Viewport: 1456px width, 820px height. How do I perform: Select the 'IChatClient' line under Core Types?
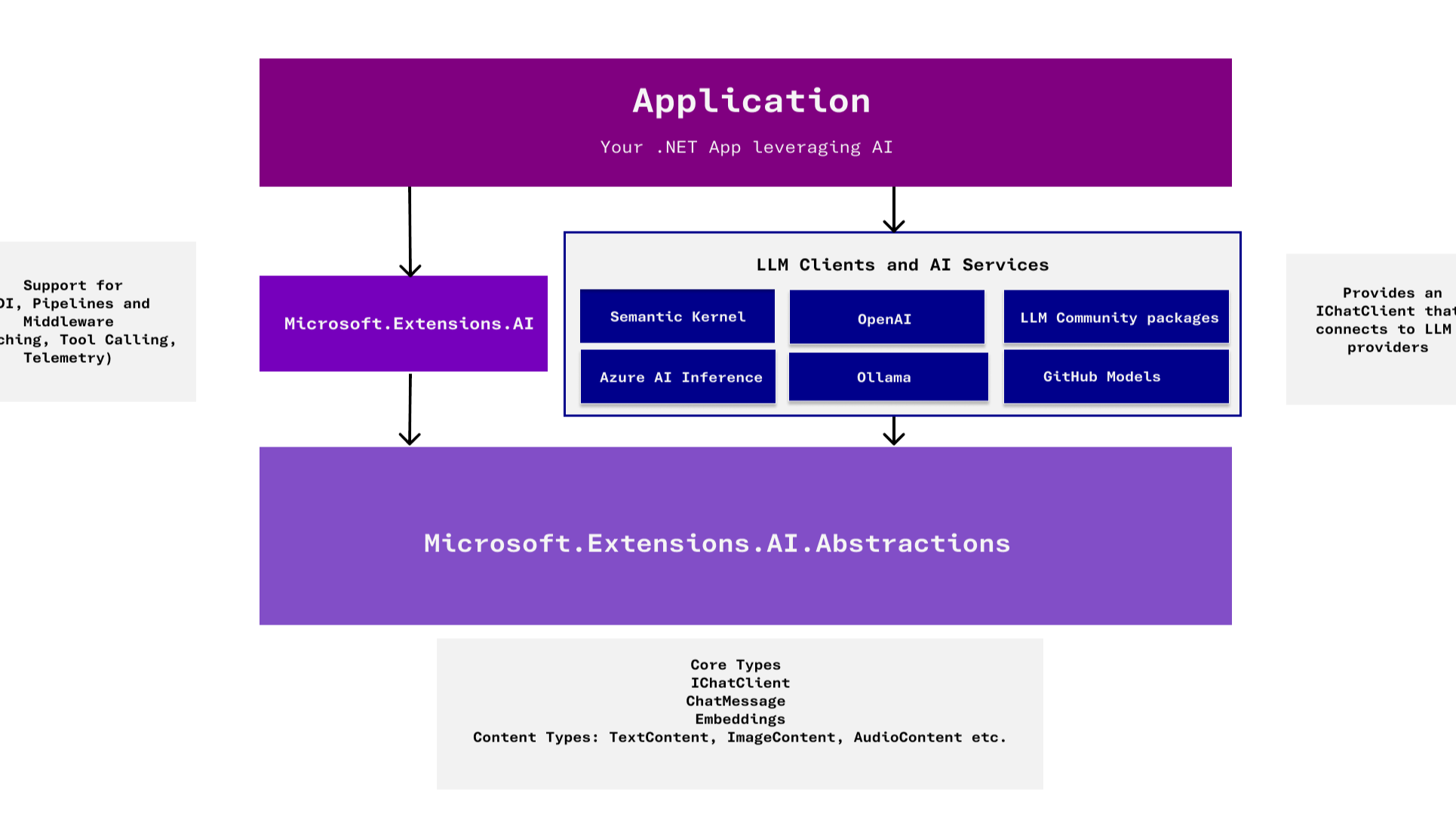click(740, 683)
